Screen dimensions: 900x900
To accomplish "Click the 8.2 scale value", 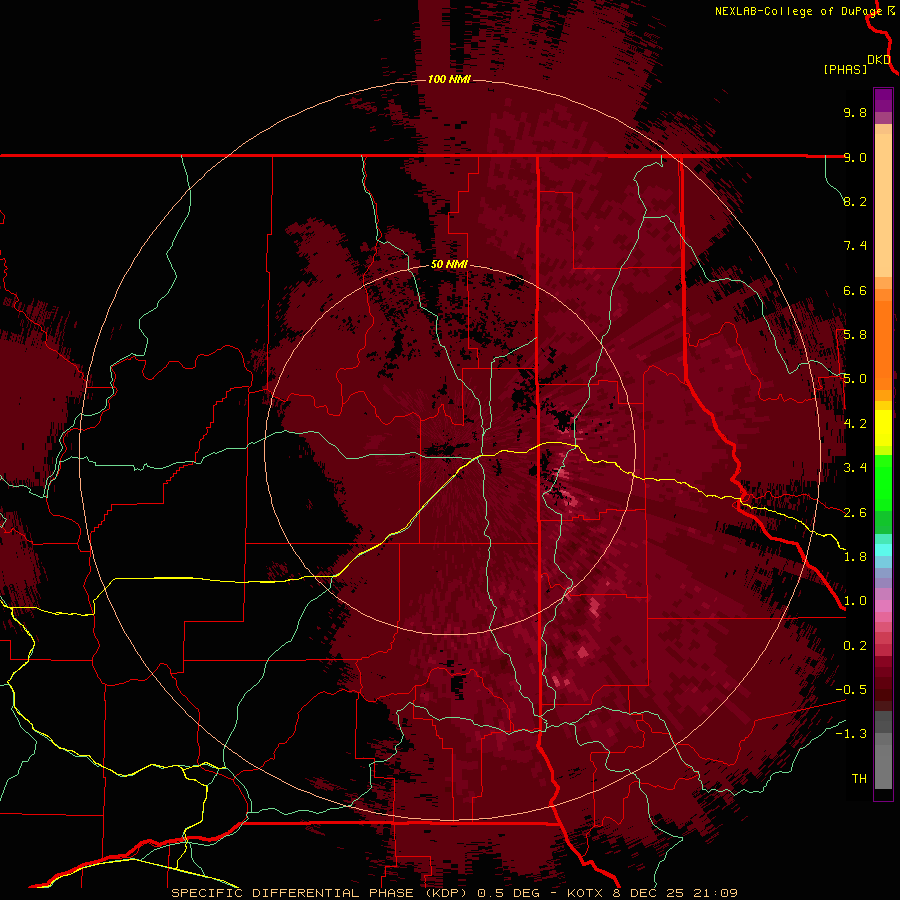I will click(855, 201).
